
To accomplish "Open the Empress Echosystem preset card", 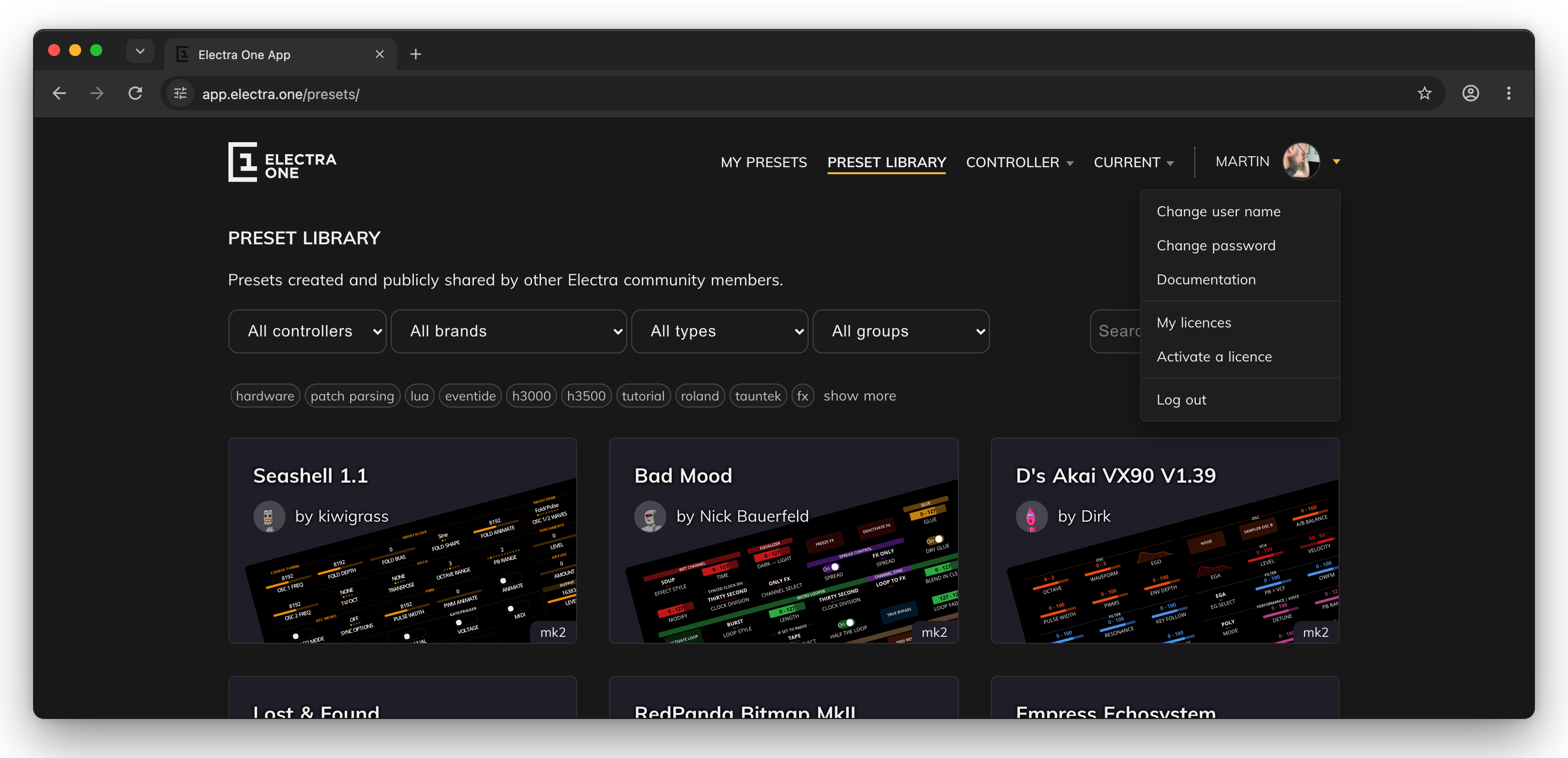I will (1164, 698).
